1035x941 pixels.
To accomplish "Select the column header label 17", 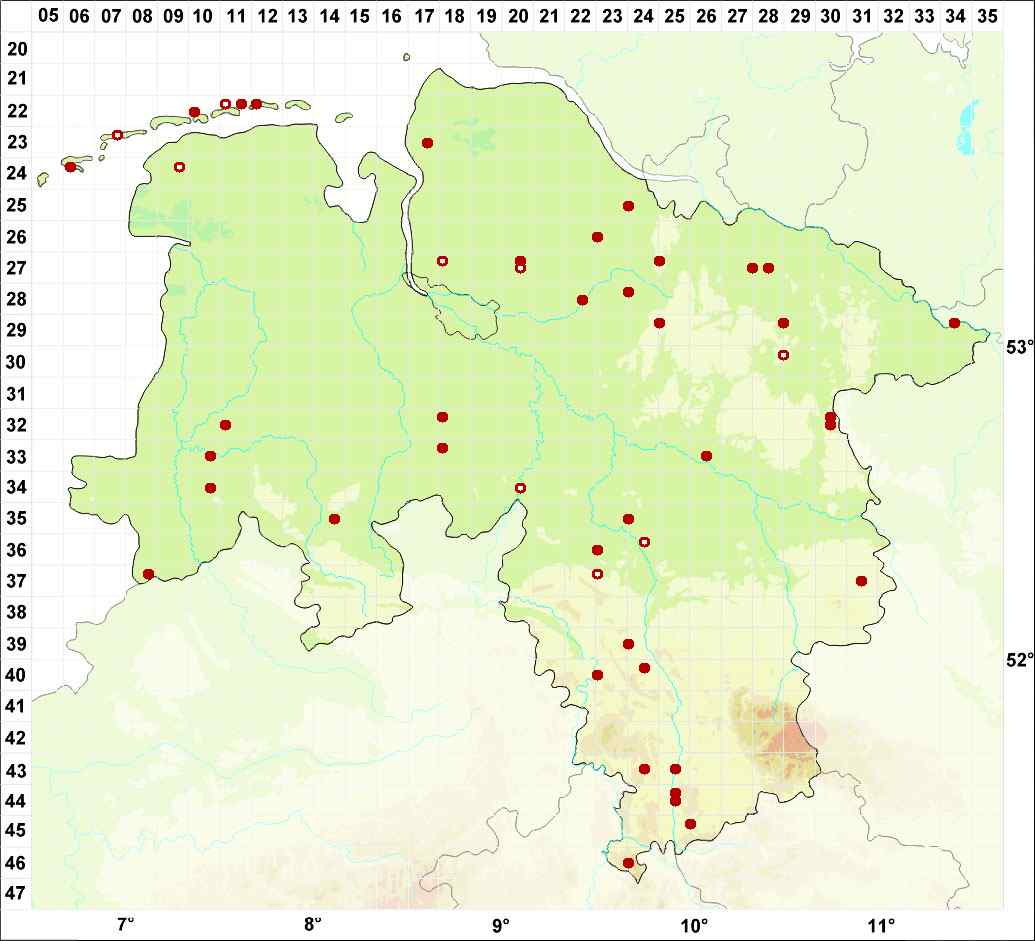I will coord(424,16).
